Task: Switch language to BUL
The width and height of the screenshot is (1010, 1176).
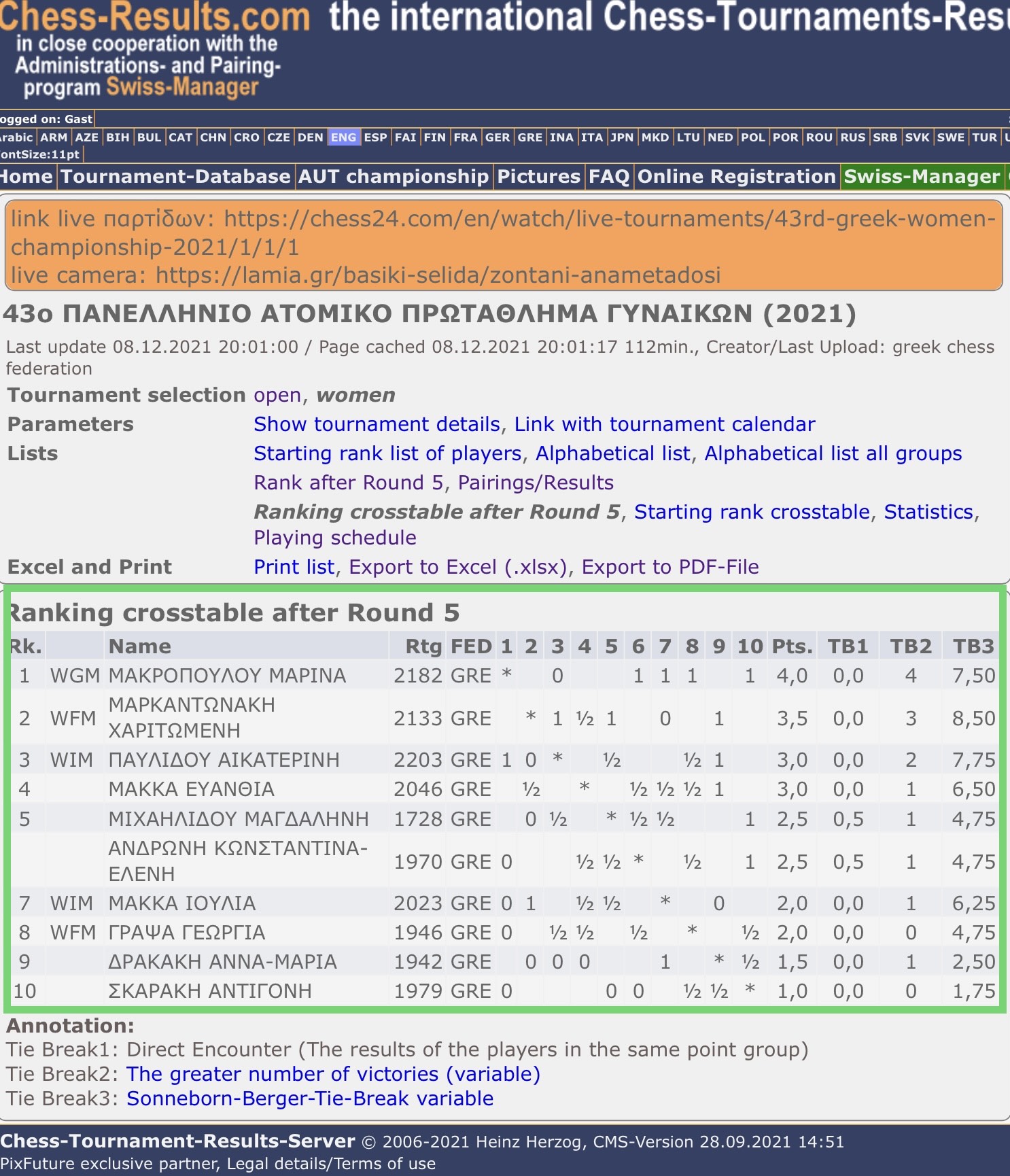Action: [149, 137]
